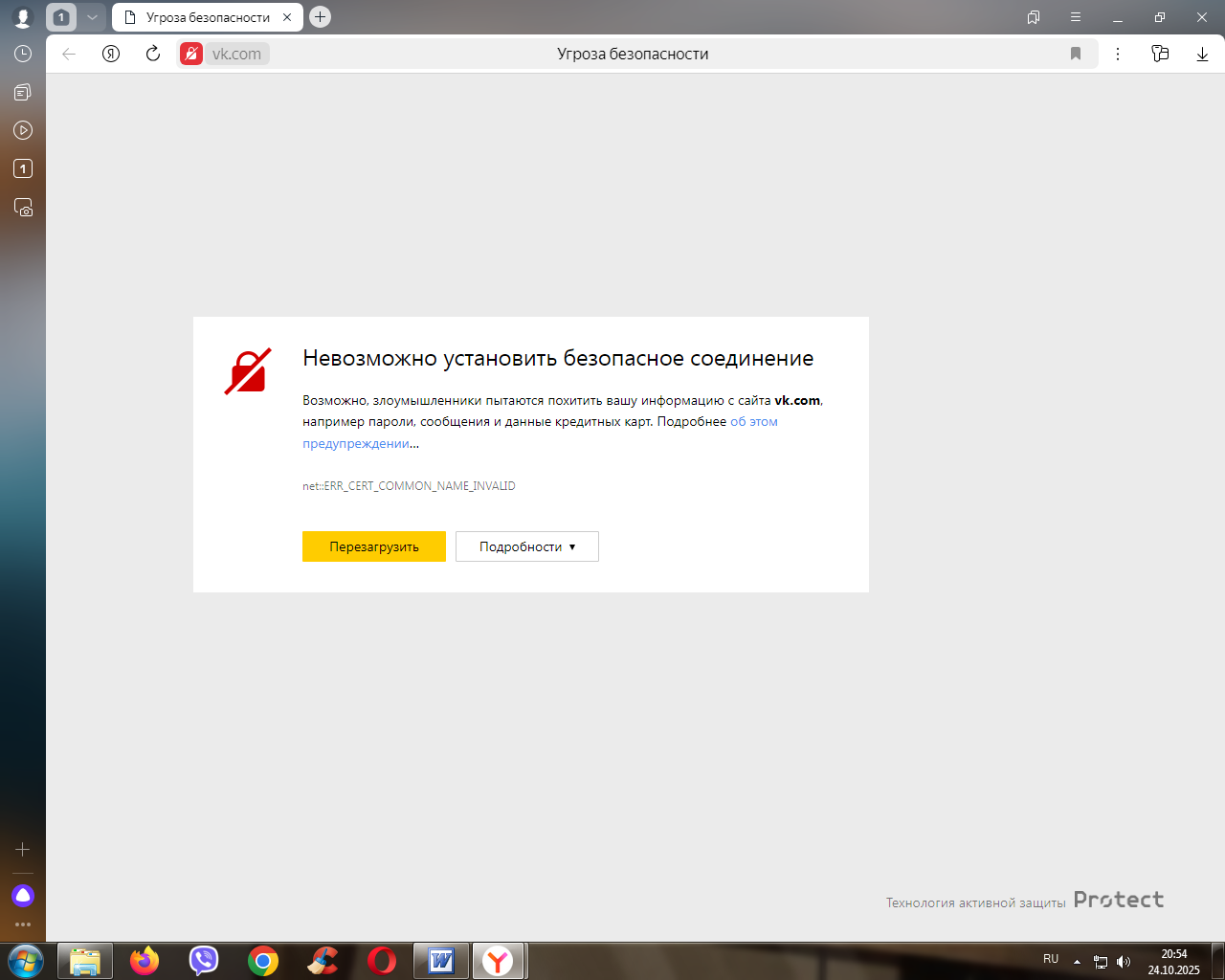Image resolution: width=1225 pixels, height=980 pixels.
Task: Open tab group counter showing 1
Action: [x=61, y=17]
